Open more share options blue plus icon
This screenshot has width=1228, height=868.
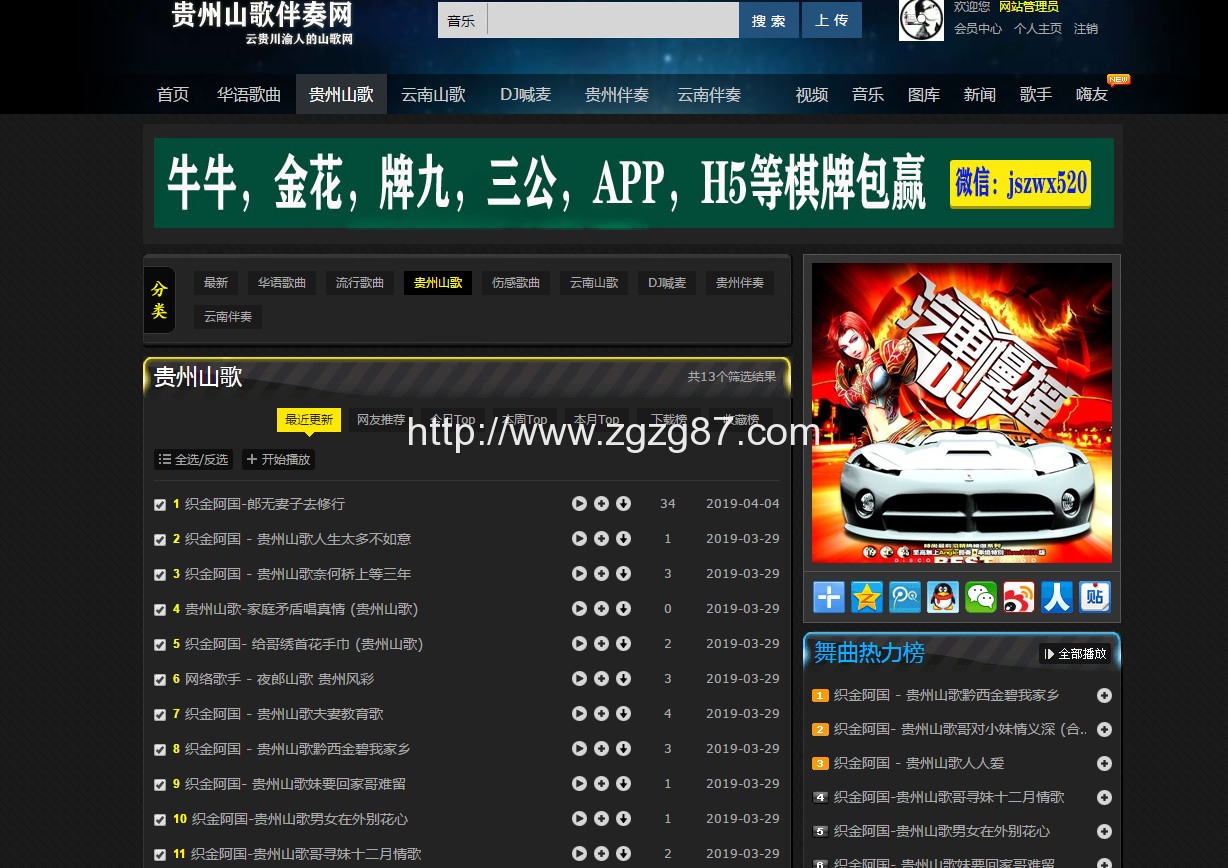click(828, 597)
